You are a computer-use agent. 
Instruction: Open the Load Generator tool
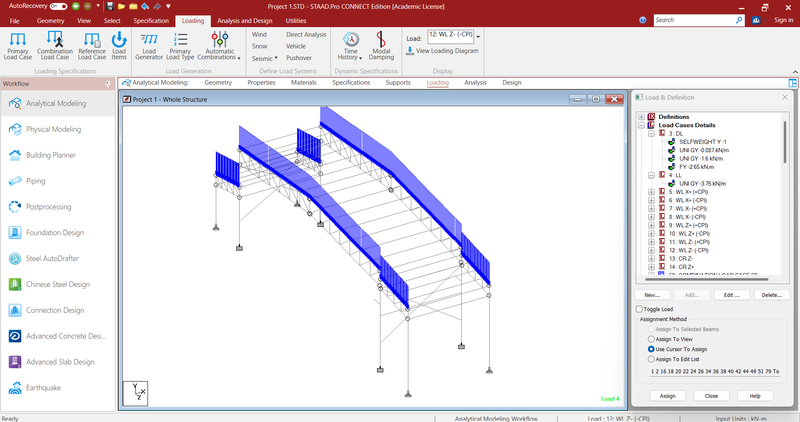coord(149,45)
